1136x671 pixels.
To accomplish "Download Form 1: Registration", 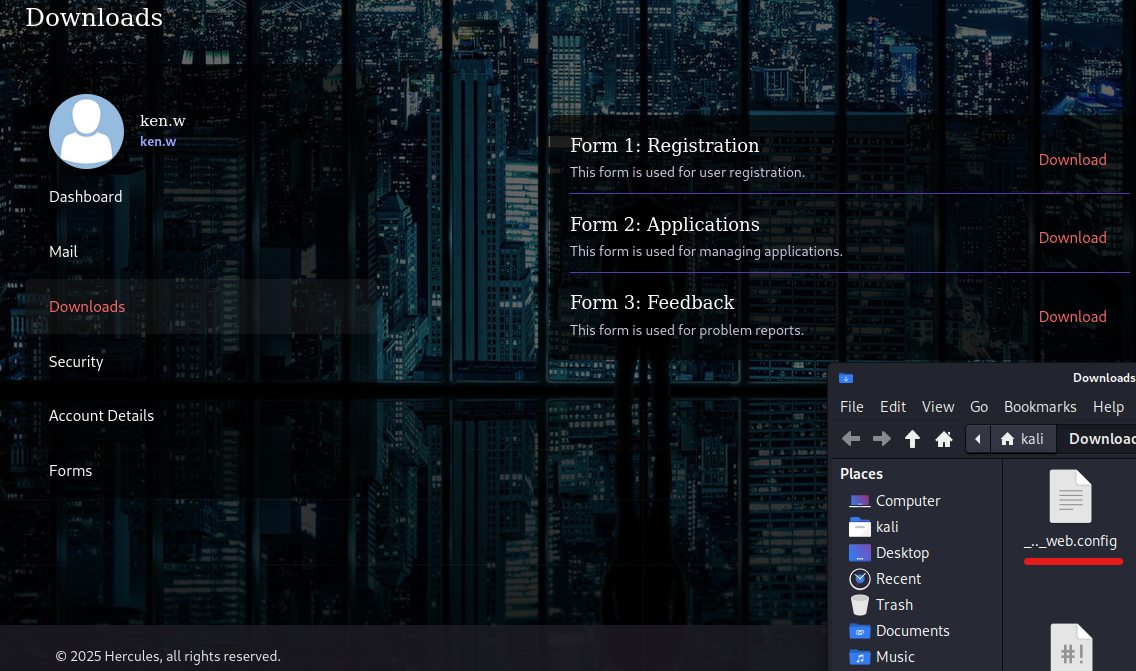I will [1072, 159].
